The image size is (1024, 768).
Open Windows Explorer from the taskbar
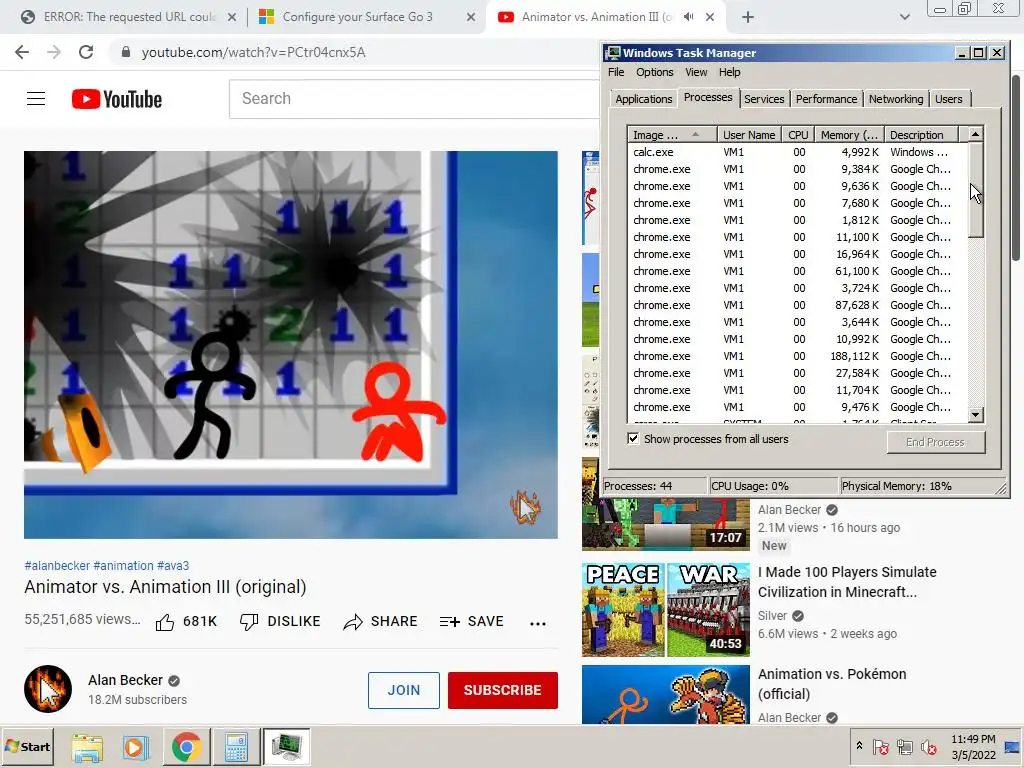pyautogui.click(x=87, y=746)
